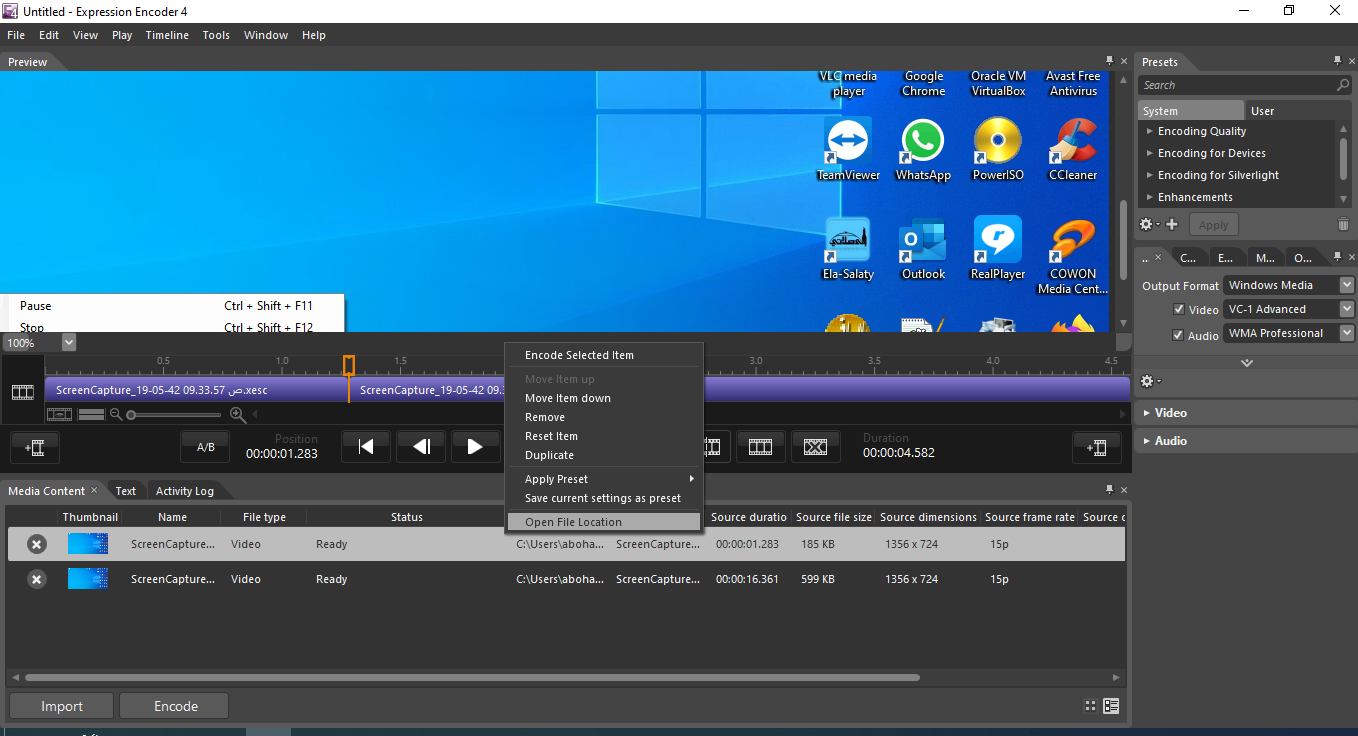Sort by the Source file size column
Screen dimensions: 1358x736
pyautogui.click(x=834, y=517)
